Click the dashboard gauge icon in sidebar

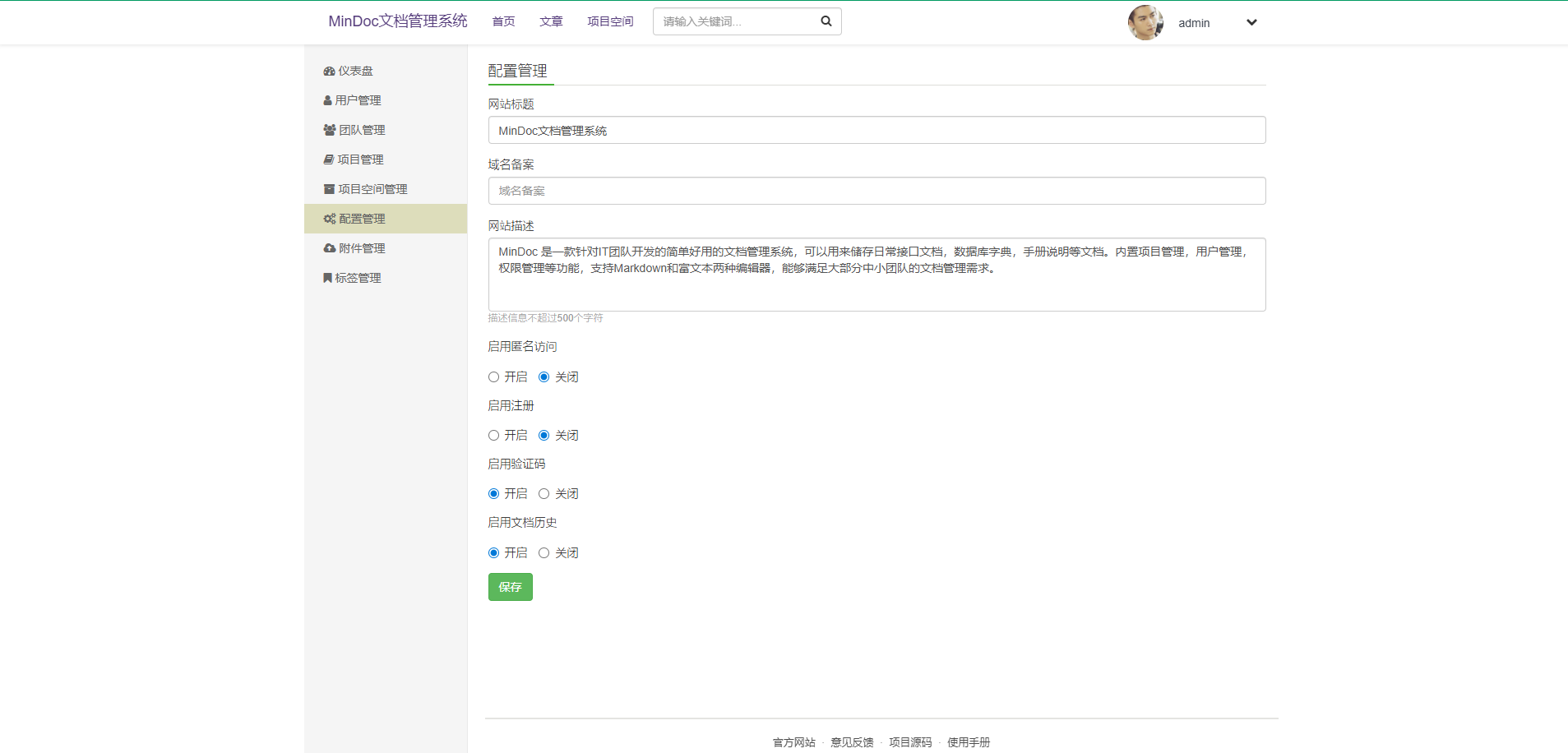329,72
